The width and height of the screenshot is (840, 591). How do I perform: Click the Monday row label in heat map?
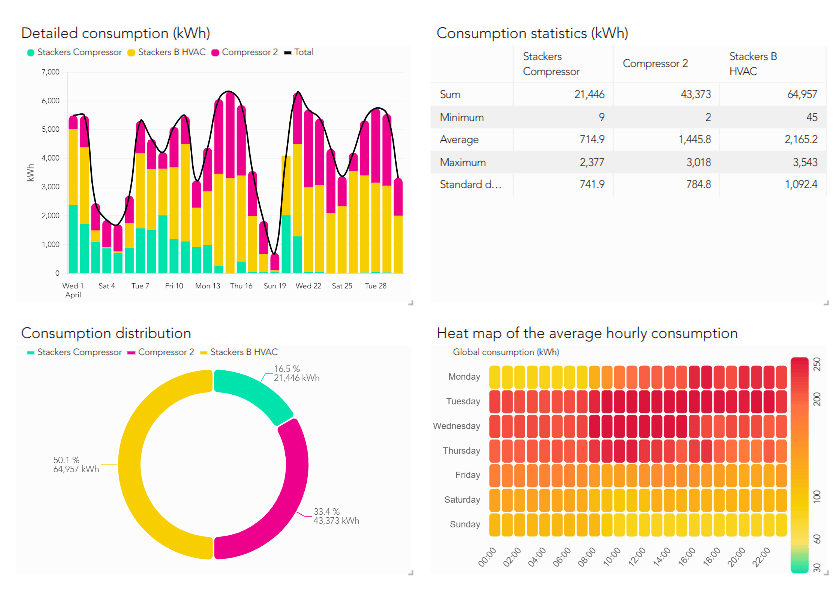[464, 377]
